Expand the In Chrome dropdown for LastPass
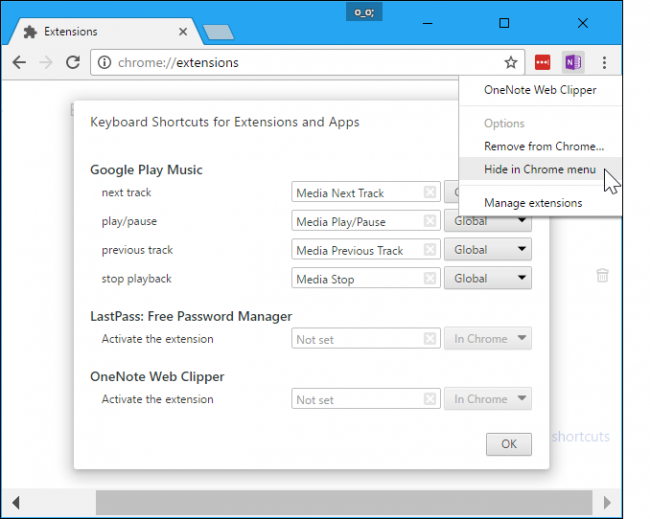This screenshot has height=519, width=650. click(x=488, y=339)
